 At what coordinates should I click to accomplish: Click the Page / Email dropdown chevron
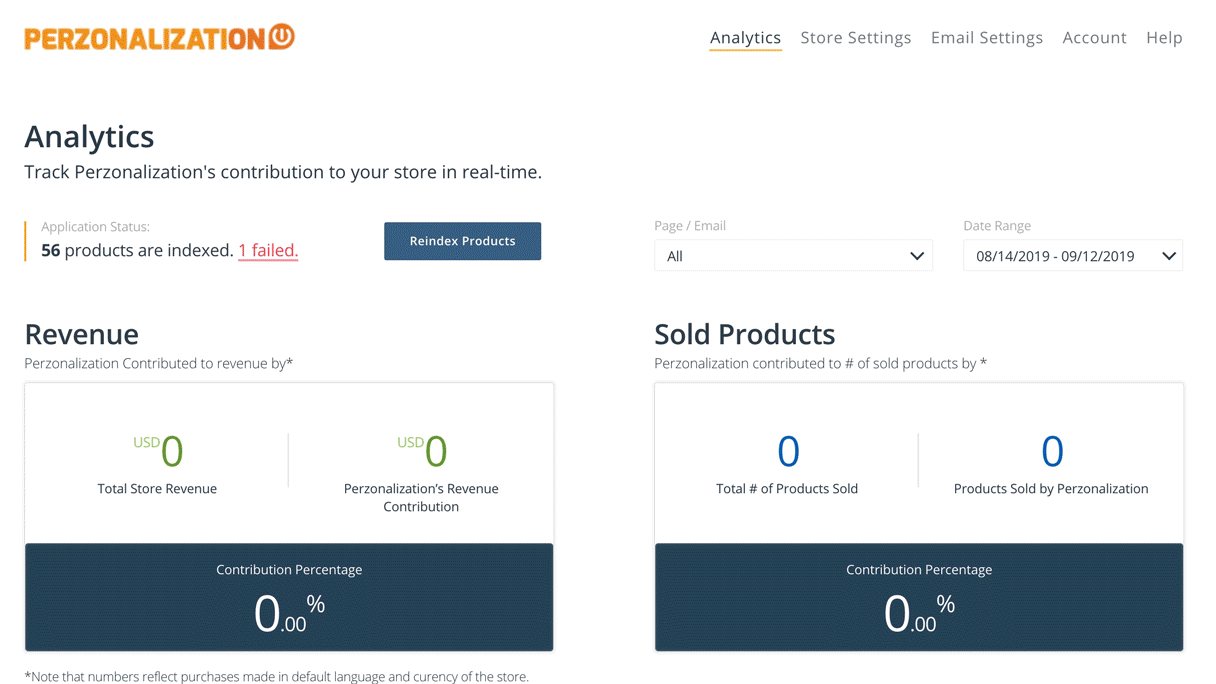click(x=916, y=256)
